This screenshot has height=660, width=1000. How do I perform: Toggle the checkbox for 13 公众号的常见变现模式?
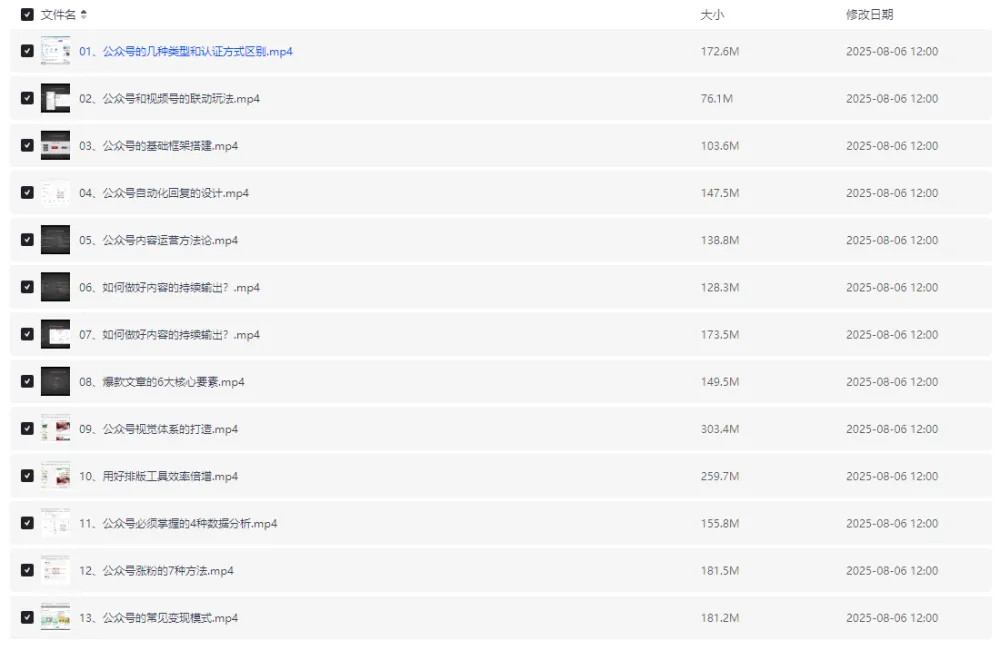27,618
